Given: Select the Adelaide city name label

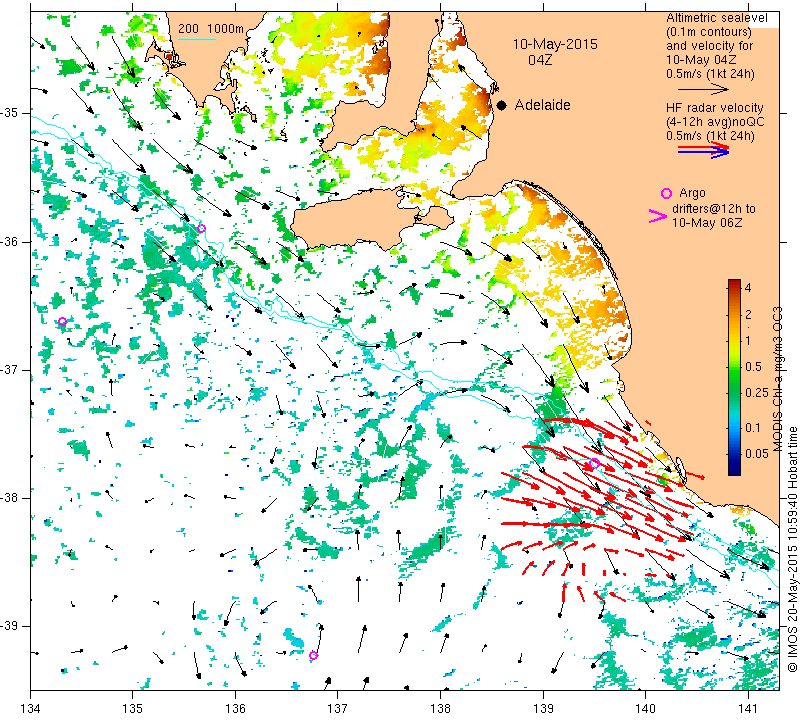Looking at the screenshot, I should [x=542, y=105].
